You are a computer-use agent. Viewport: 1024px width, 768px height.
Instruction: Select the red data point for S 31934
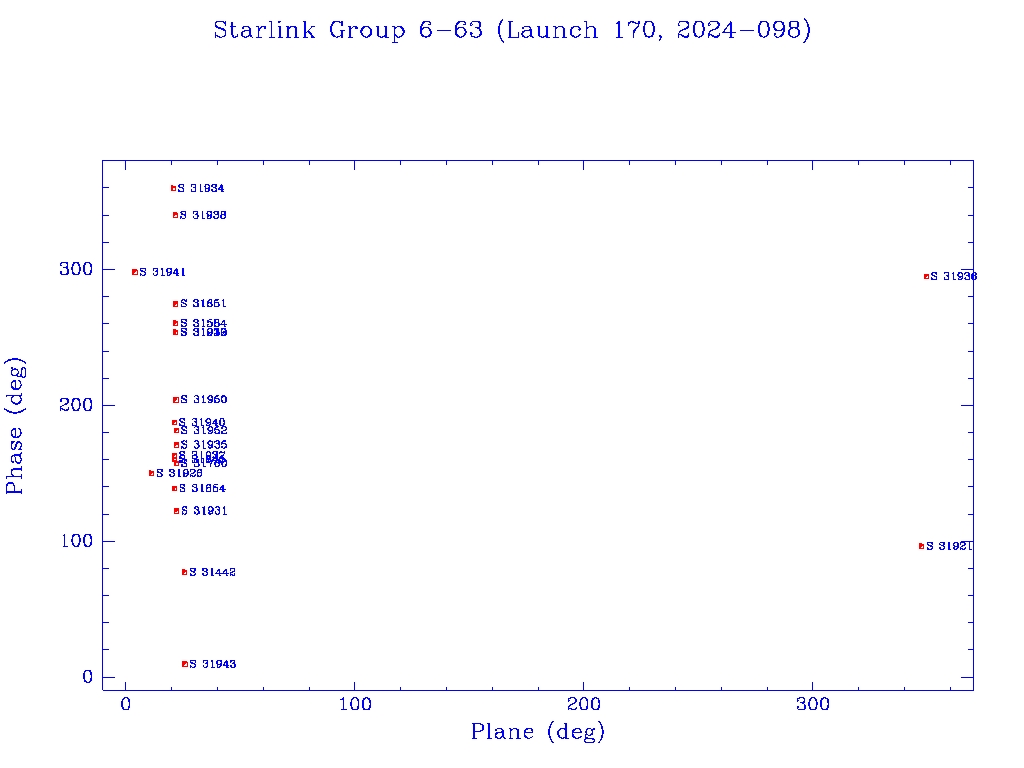pos(174,188)
